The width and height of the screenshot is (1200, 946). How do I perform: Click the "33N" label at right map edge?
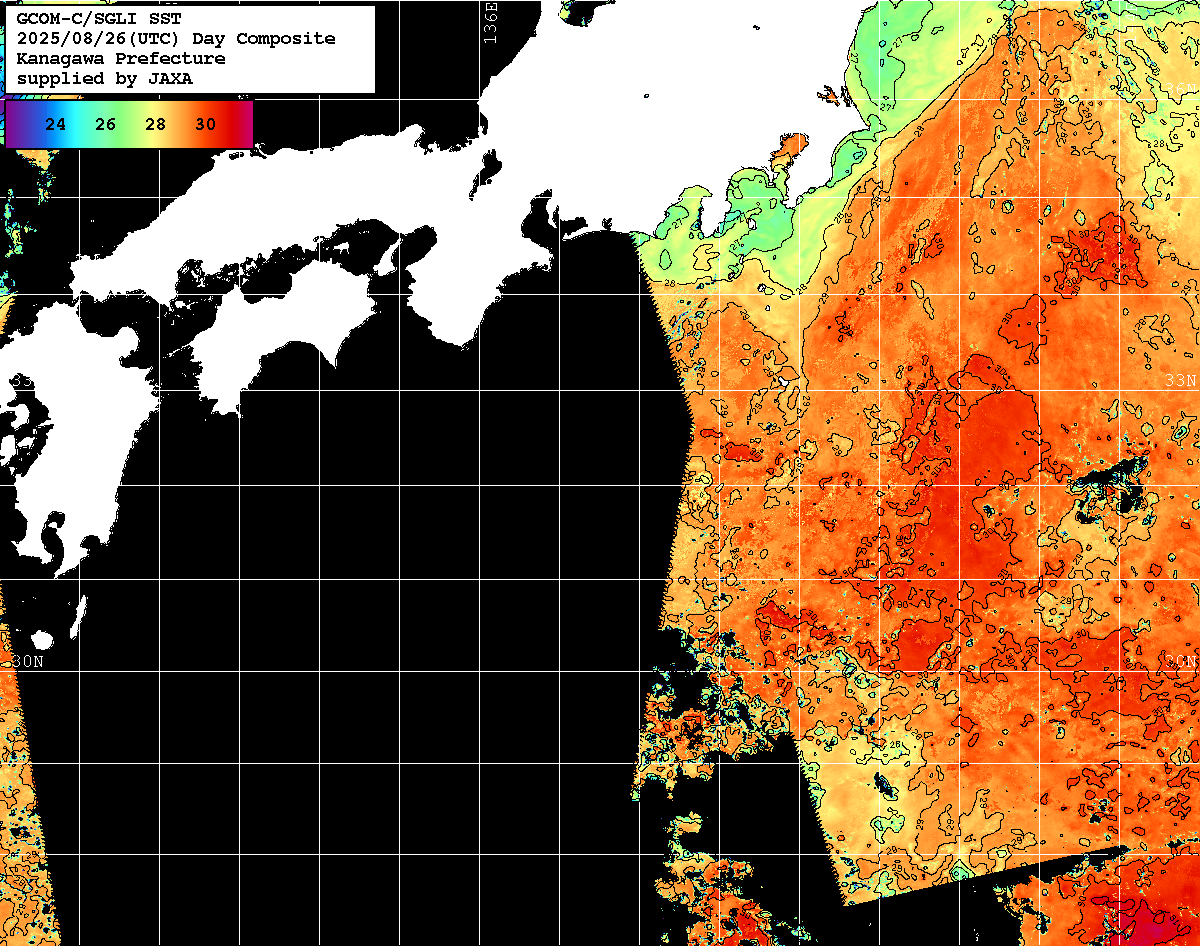[x=1181, y=381]
